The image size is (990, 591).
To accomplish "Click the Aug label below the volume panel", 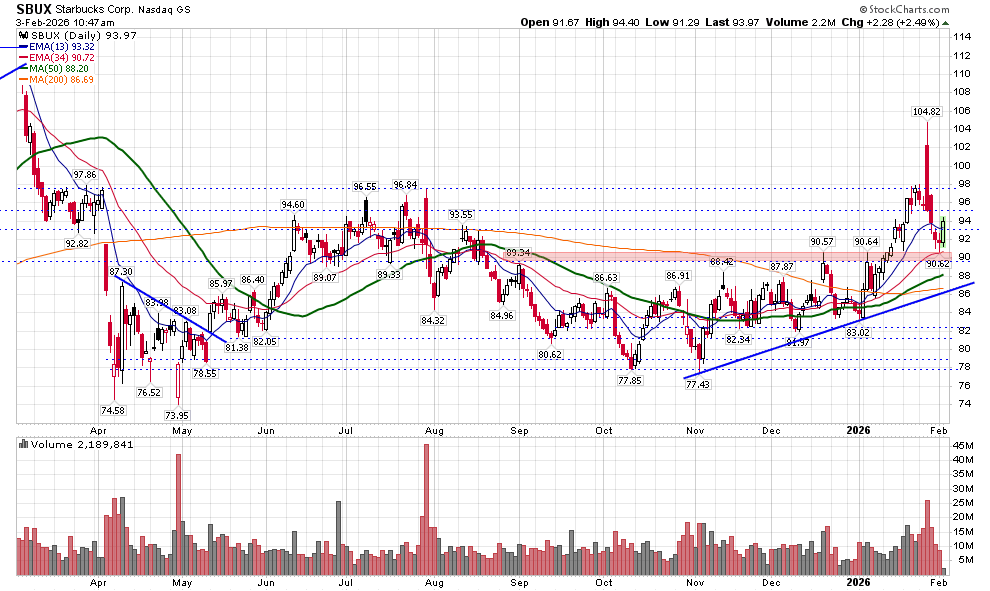I will point(433,581).
